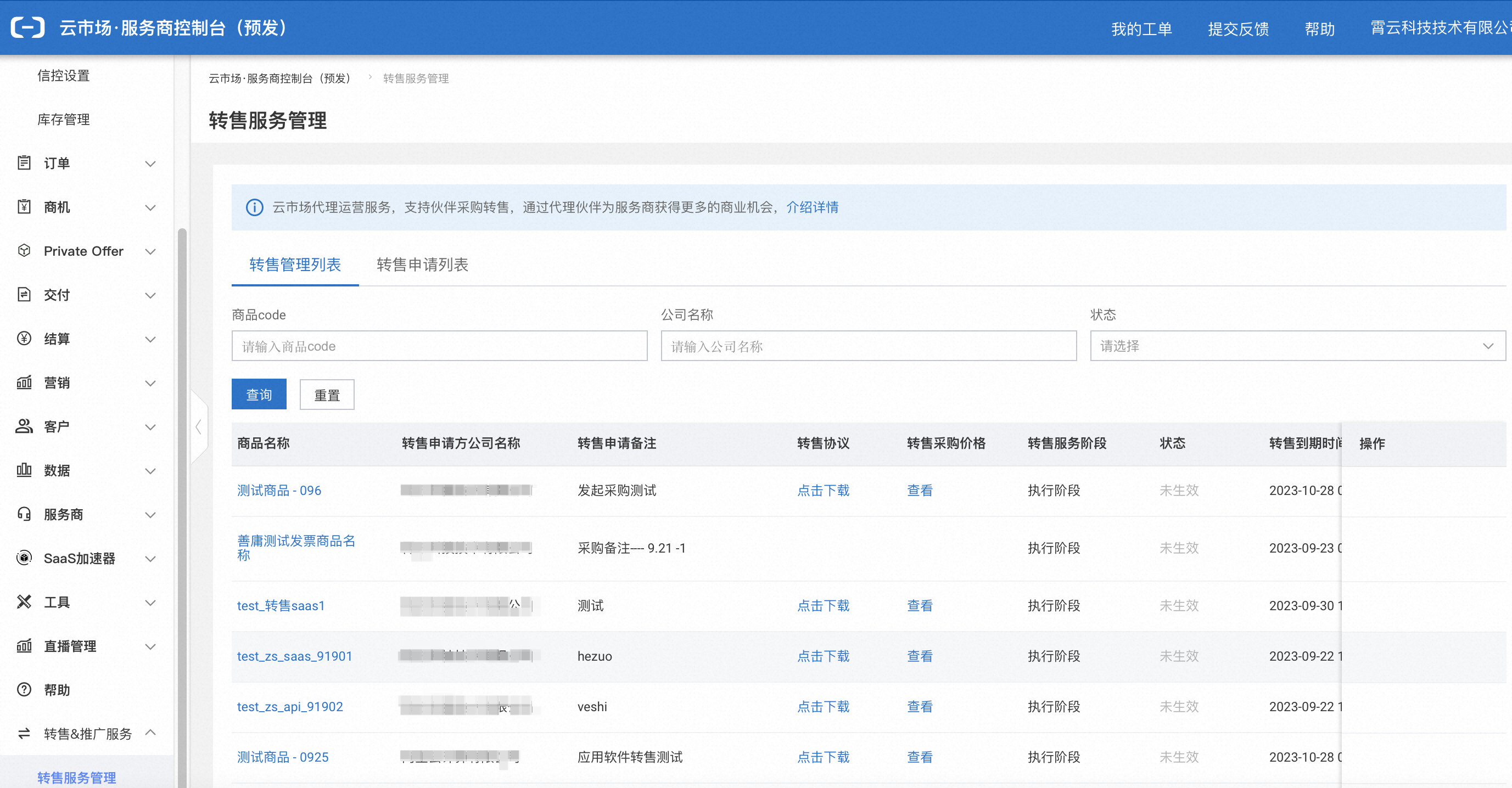This screenshot has width=1512, height=788.
Task: Collapse the sidebar with the arrow handle
Action: coord(199,426)
